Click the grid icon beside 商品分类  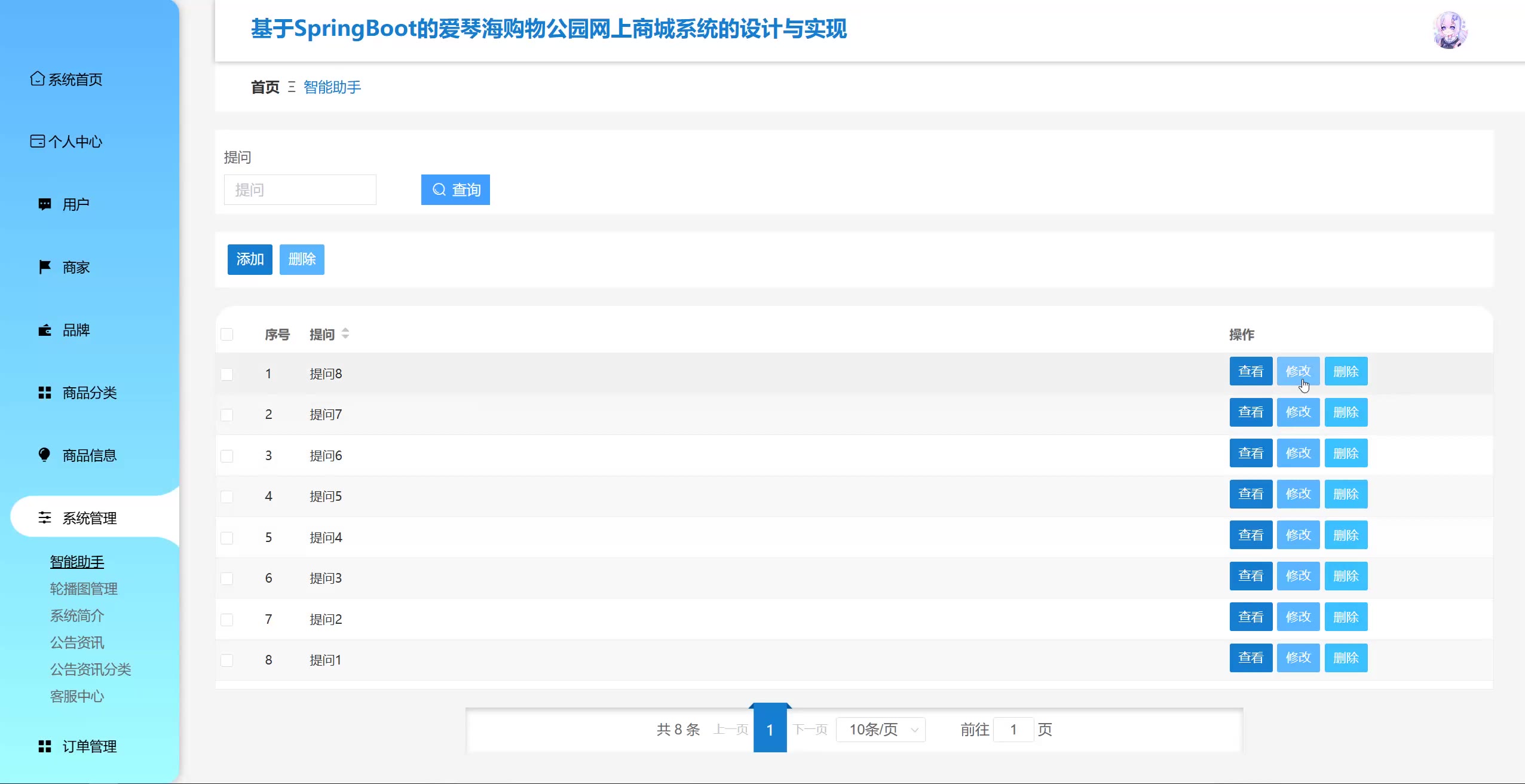coord(45,393)
